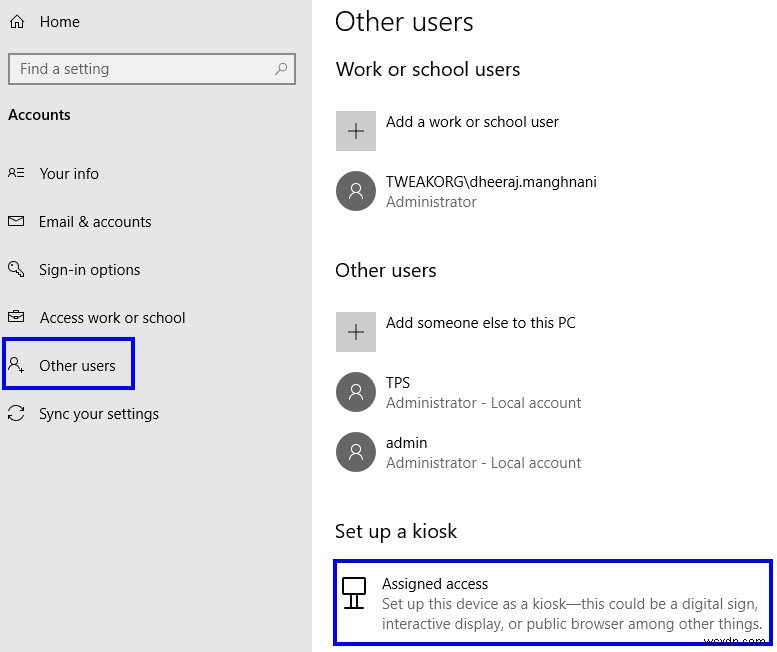Select the TPS local account

(398, 383)
